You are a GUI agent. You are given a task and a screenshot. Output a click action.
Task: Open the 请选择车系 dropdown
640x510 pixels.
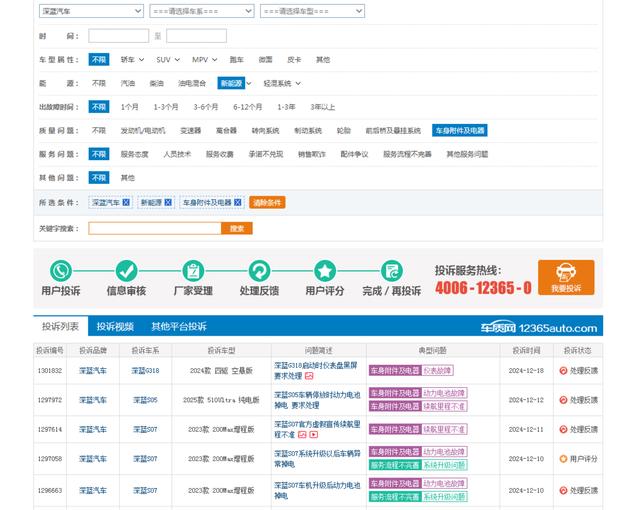tap(201, 11)
